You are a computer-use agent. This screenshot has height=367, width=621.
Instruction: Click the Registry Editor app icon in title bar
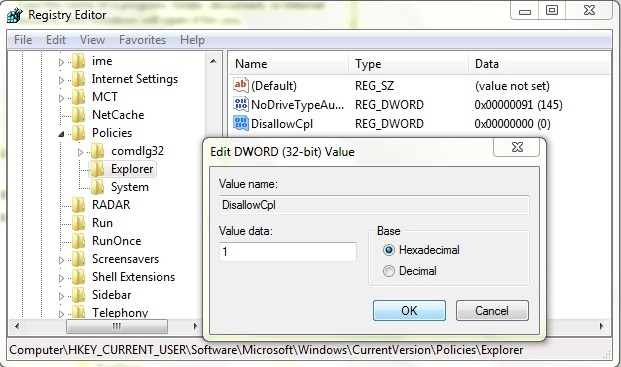click(x=15, y=15)
